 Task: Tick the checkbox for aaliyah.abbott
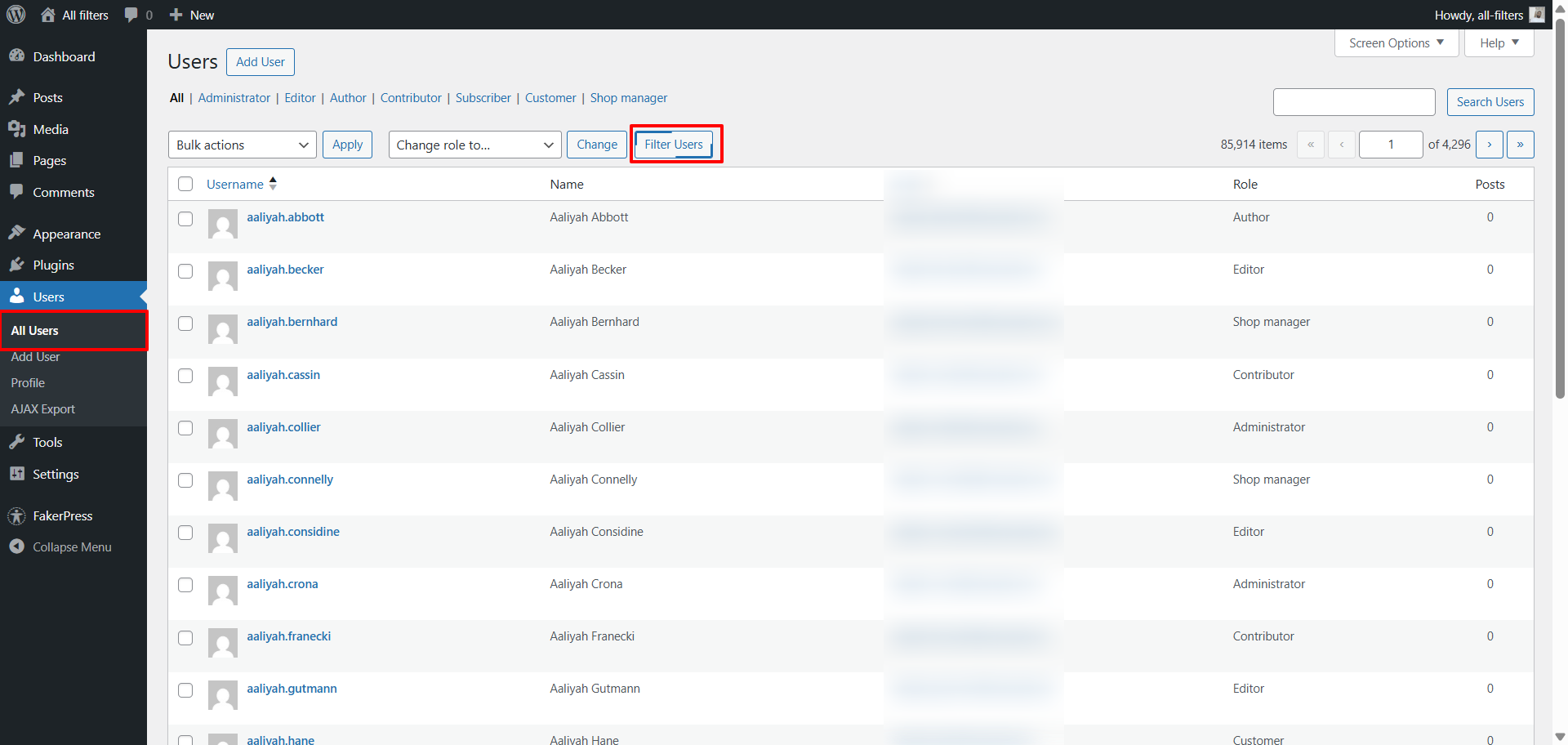click(185, 219)
